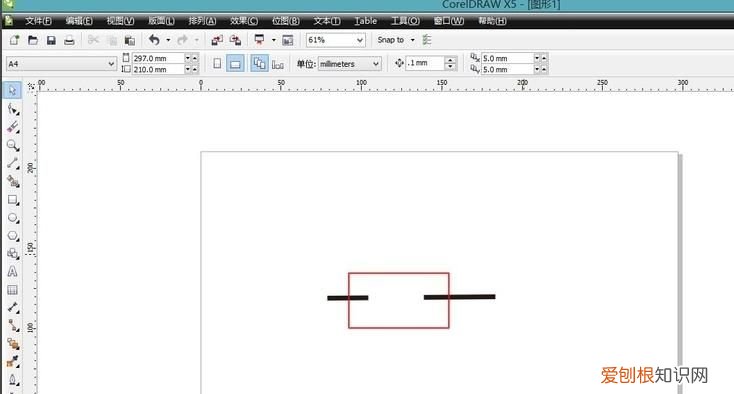Click the Undo arrow icon
734x394 pixels.
[x=154, y=40]
